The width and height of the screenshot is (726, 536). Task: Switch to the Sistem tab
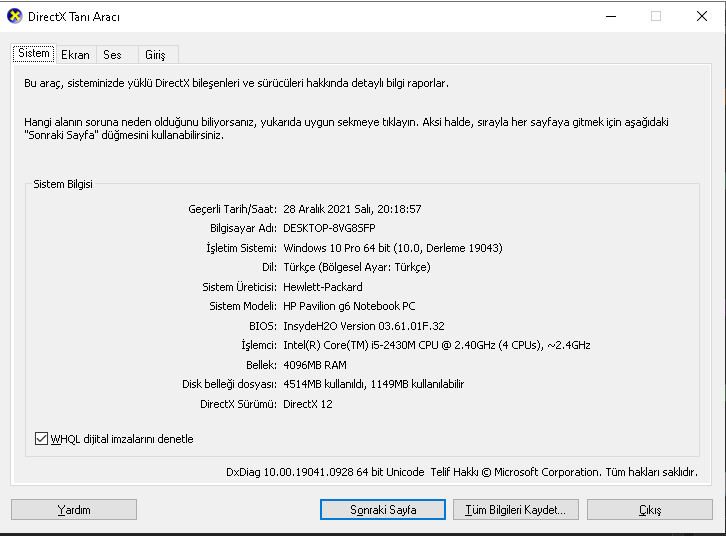coord(34,53)
